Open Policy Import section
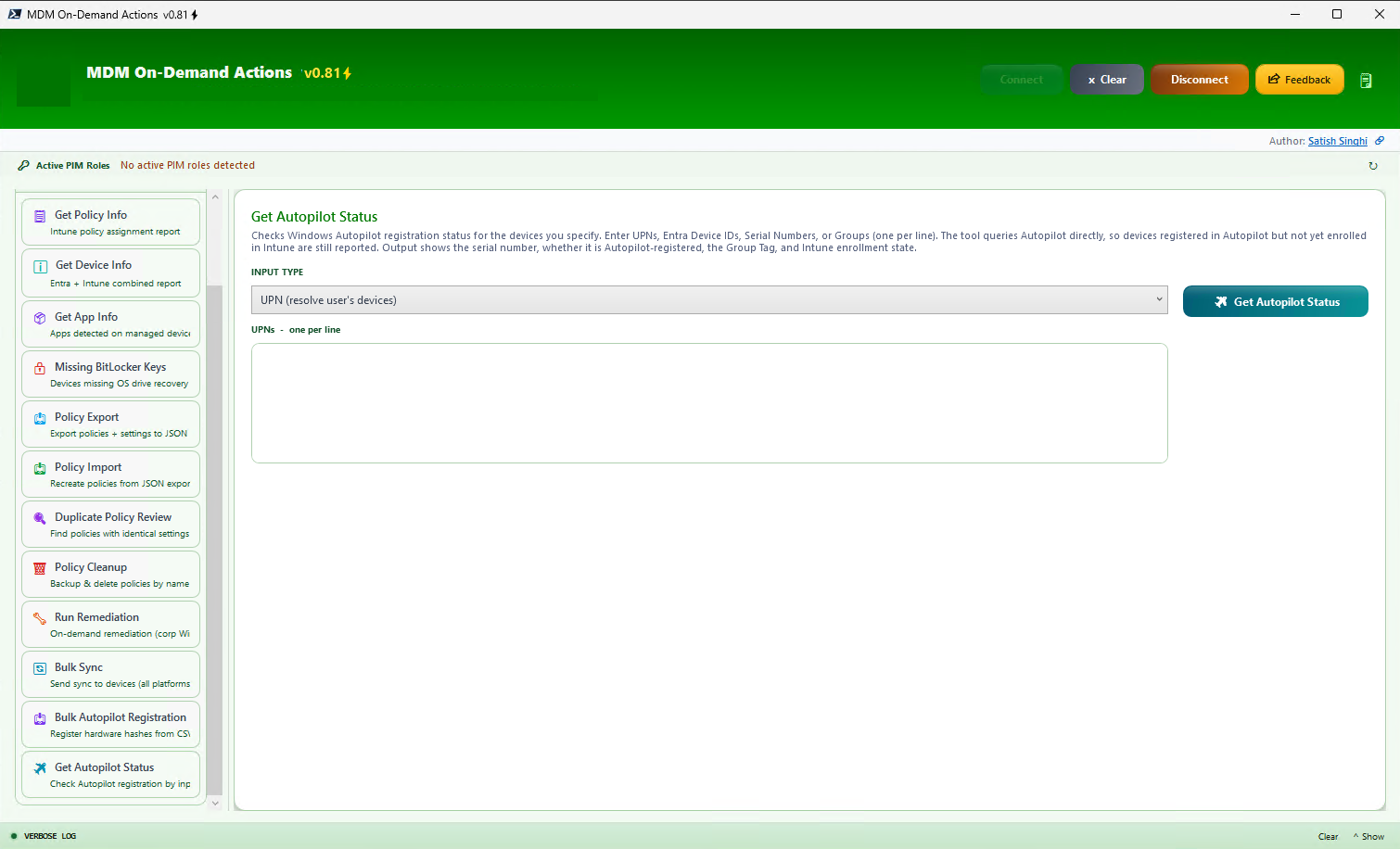Image resolution: width=1400 pixels, height=849 pixels. click(x=110, y=475)
